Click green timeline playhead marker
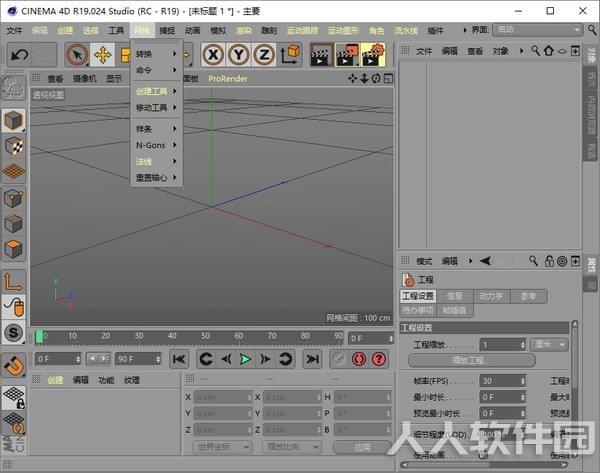 tap(39, 337)
